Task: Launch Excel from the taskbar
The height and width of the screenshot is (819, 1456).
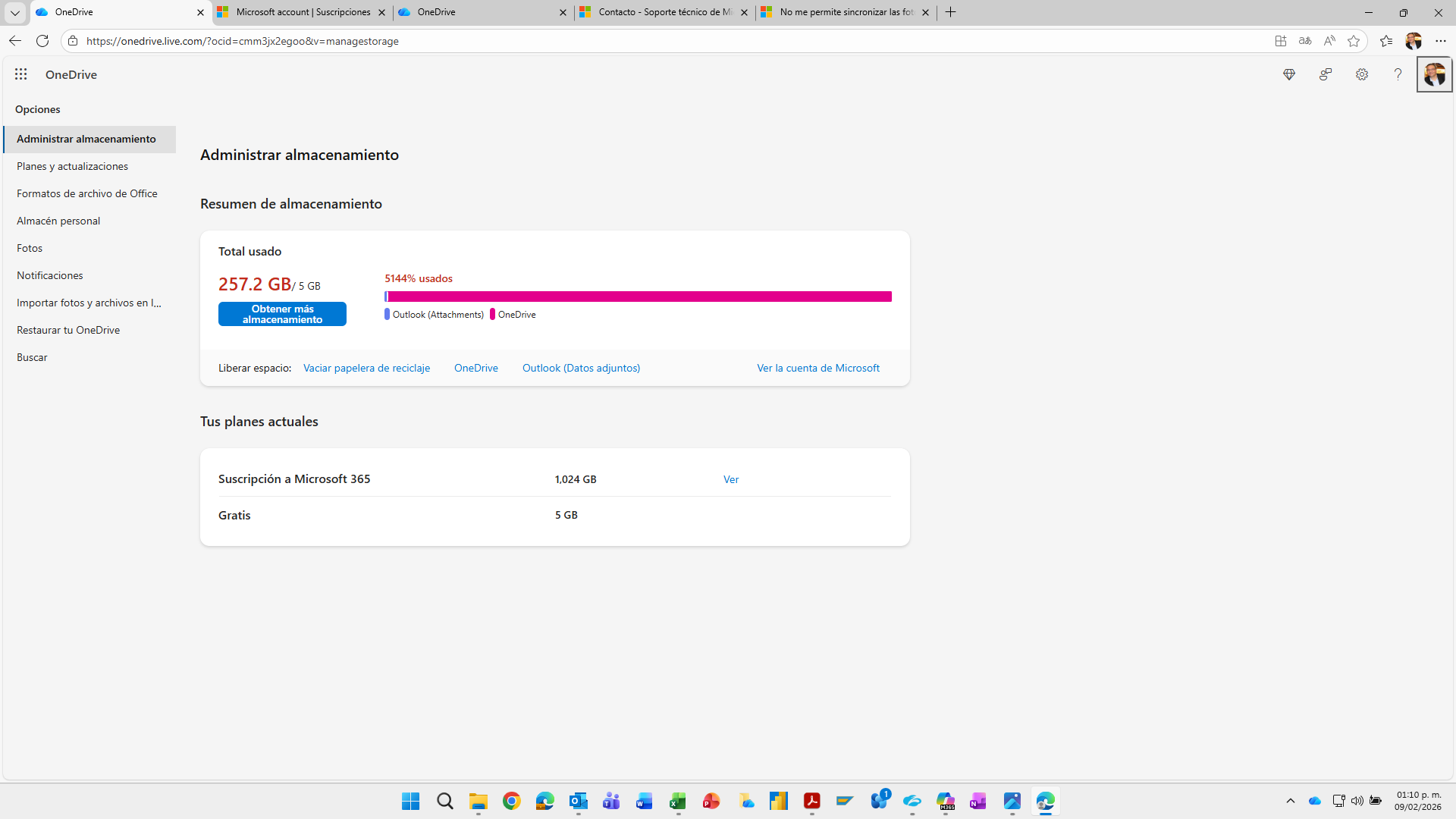Action: (x=677, y=801)
